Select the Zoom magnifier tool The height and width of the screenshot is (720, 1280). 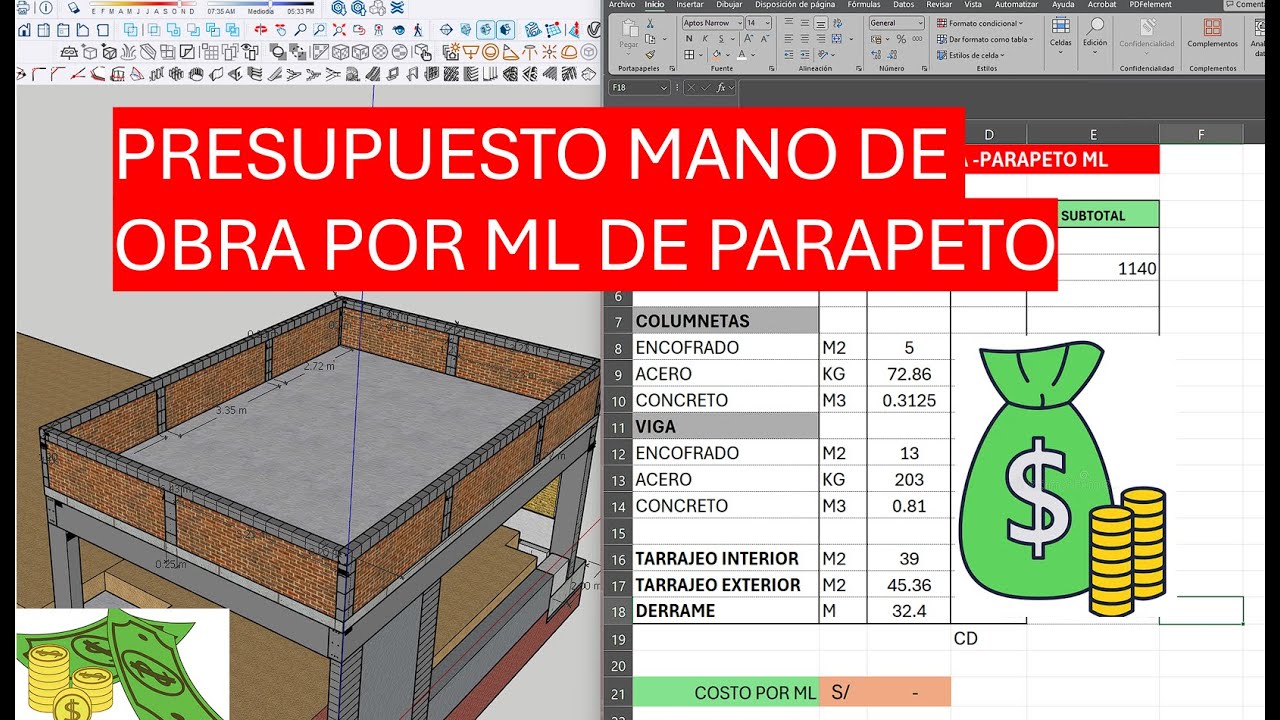(300, 30)
